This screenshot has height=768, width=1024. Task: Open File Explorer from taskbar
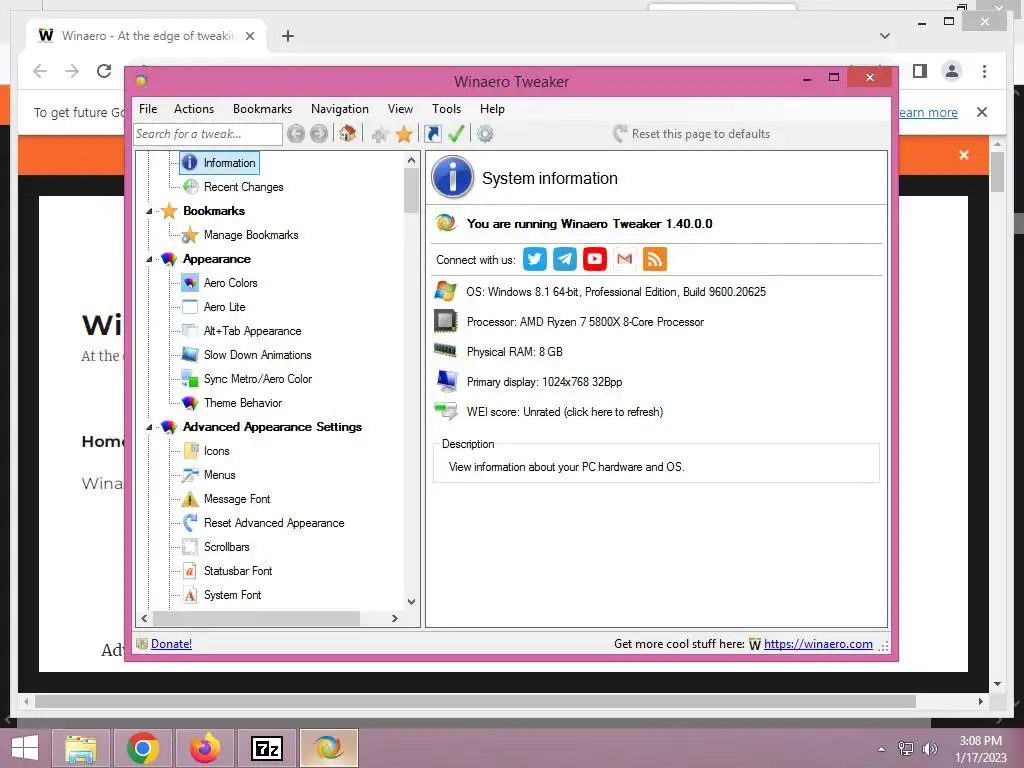coord(81,748)
